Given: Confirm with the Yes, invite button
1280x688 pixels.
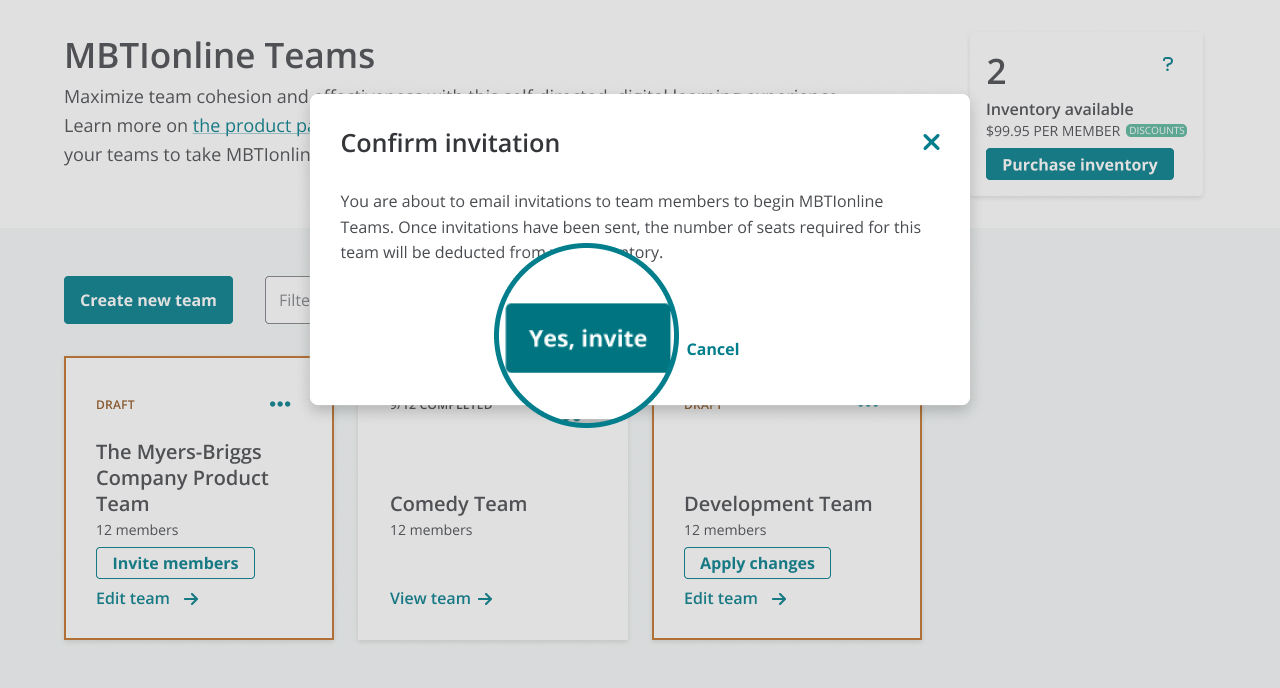Looking at the screenshot, I should [x=588, y=338].
